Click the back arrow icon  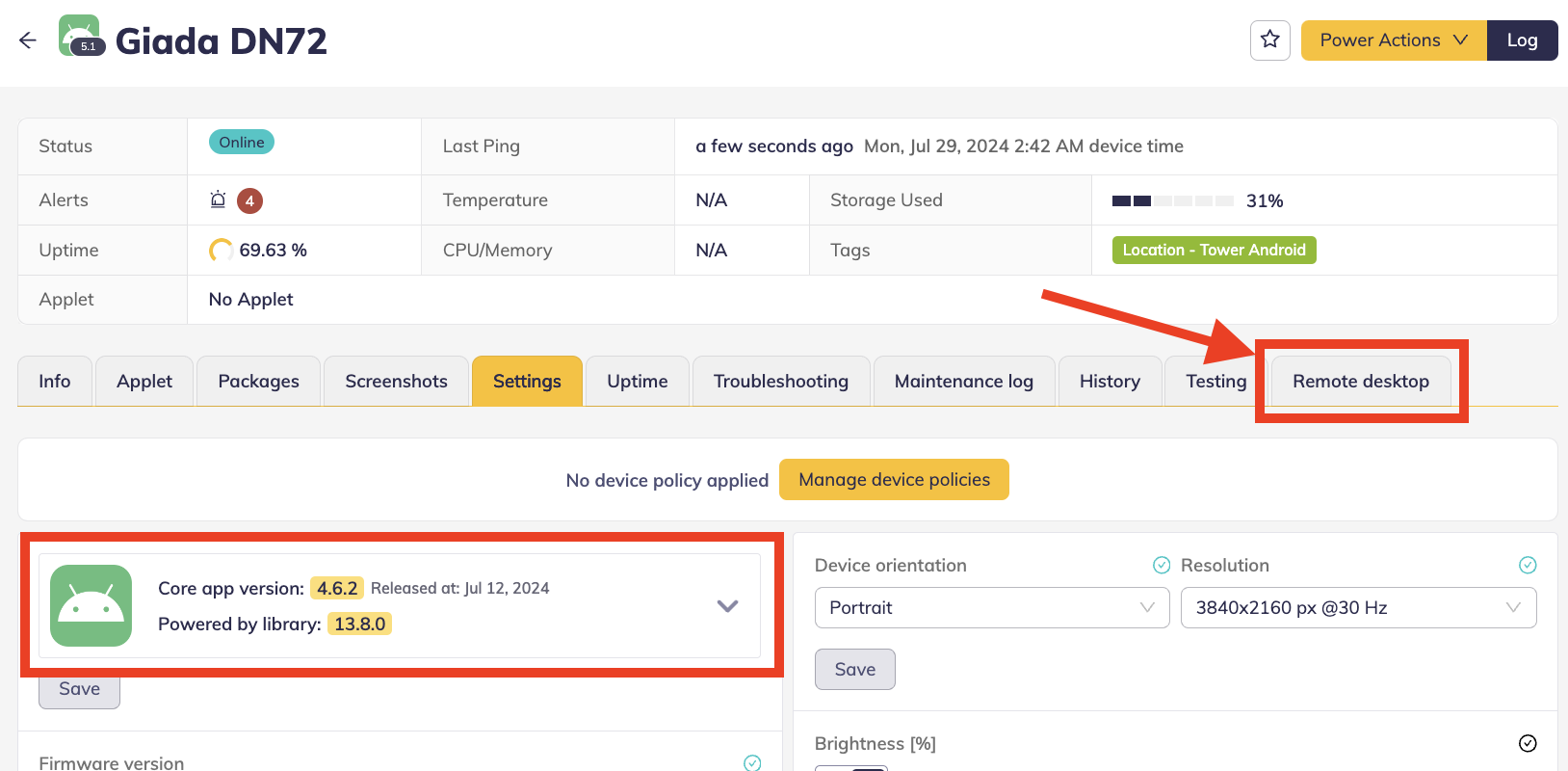pos(27,40)
